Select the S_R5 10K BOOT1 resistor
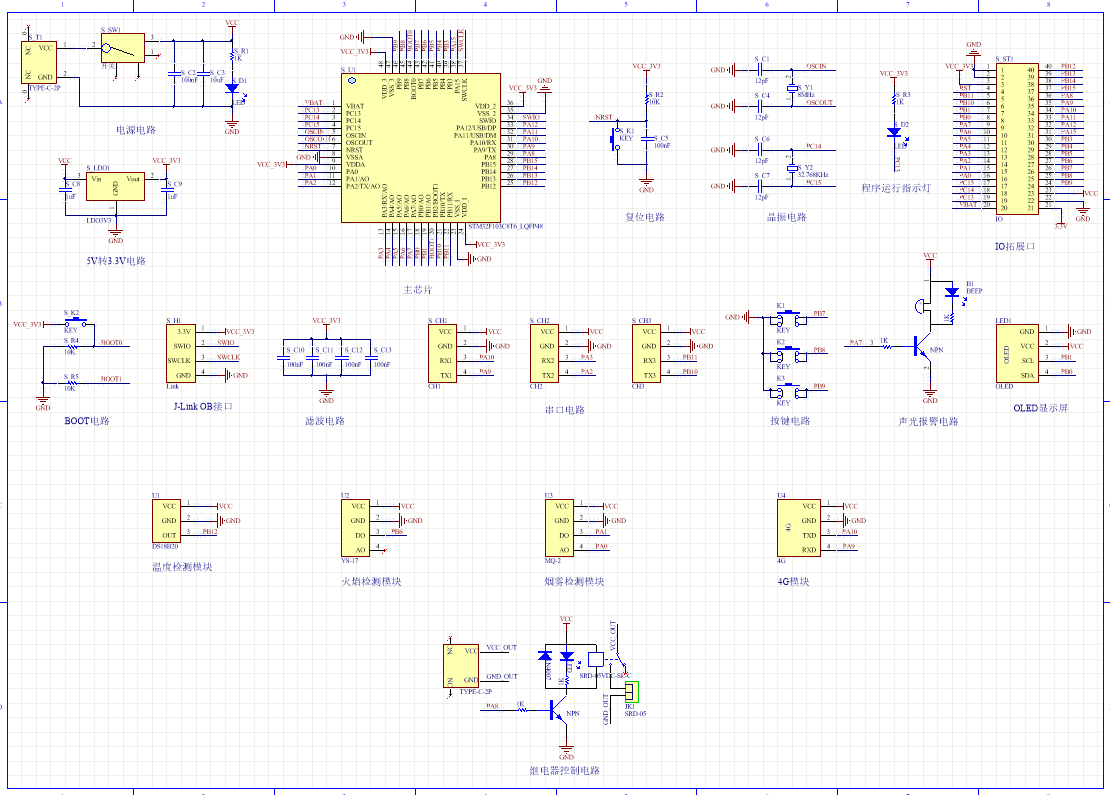This screenshot has width=1110, height=795. click(71, 383)
